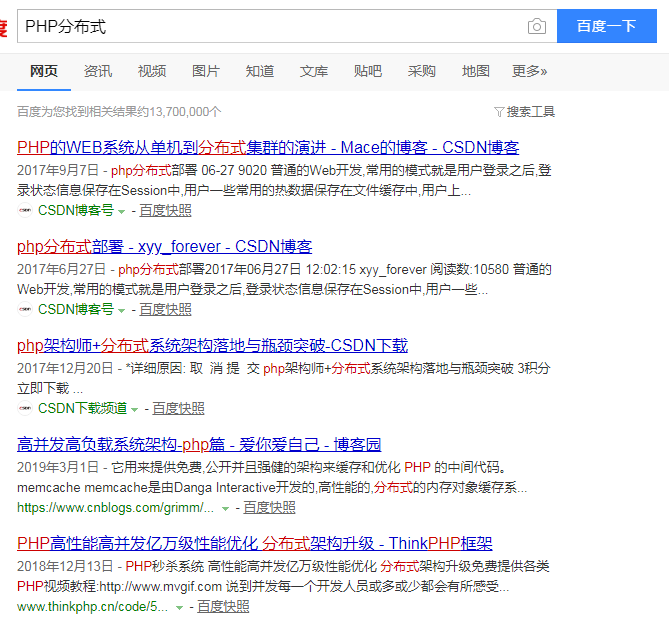669x625 pixels.
Task: Expand the dropdown arrow after the cnblogs.com URL
Action: pyautogui.click(x=225, y=509)
